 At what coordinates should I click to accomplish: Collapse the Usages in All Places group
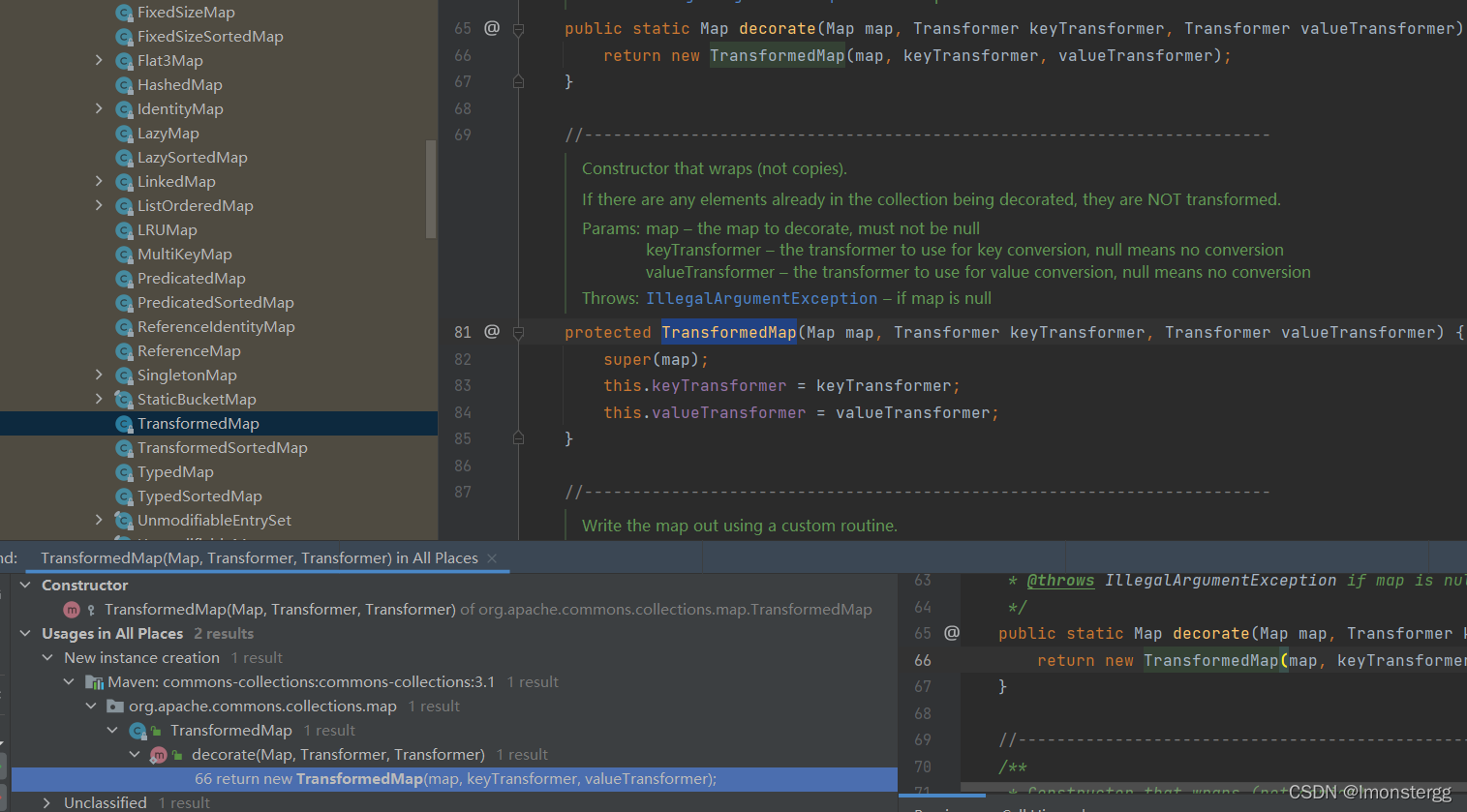25,633
